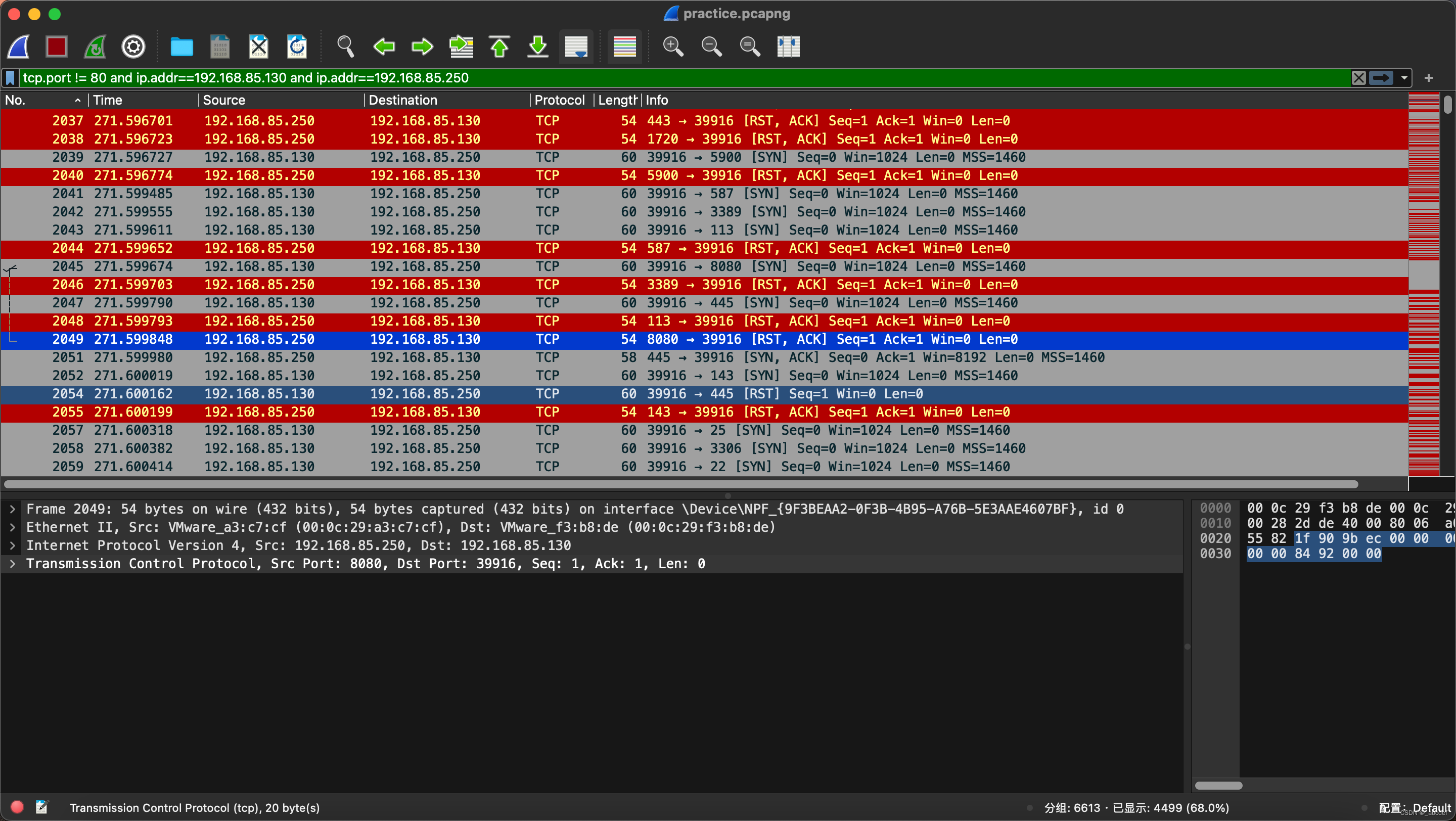The height and width of the screenshot is (821, 1456).
Task: Sort packets by the Protocol column header
Action: pyautogui.click(x=559, y=100)
